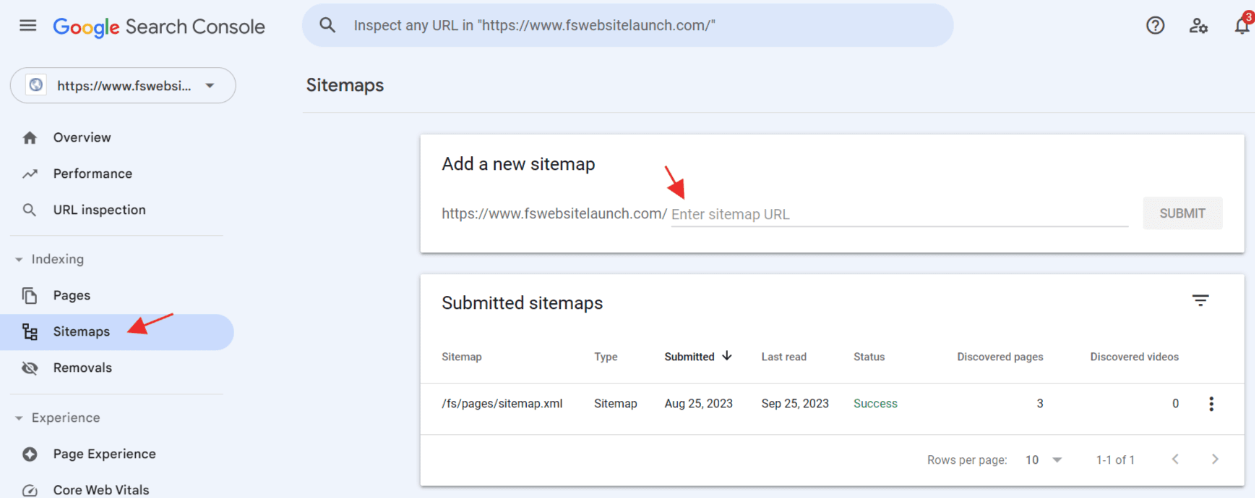Open the hamburger main menu
The height and width of the screenshot is (498, 1255).
(28, 26)
